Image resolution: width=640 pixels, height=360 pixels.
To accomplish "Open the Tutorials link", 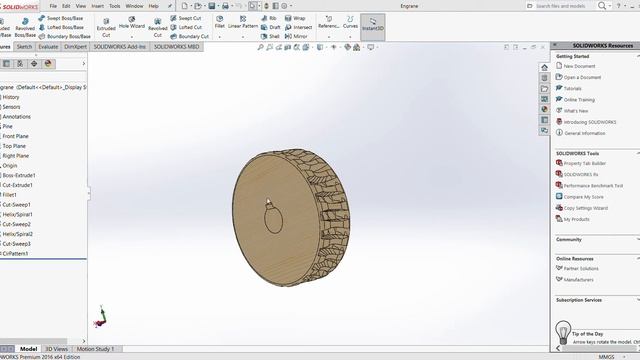I will click(x=572, y=88).
